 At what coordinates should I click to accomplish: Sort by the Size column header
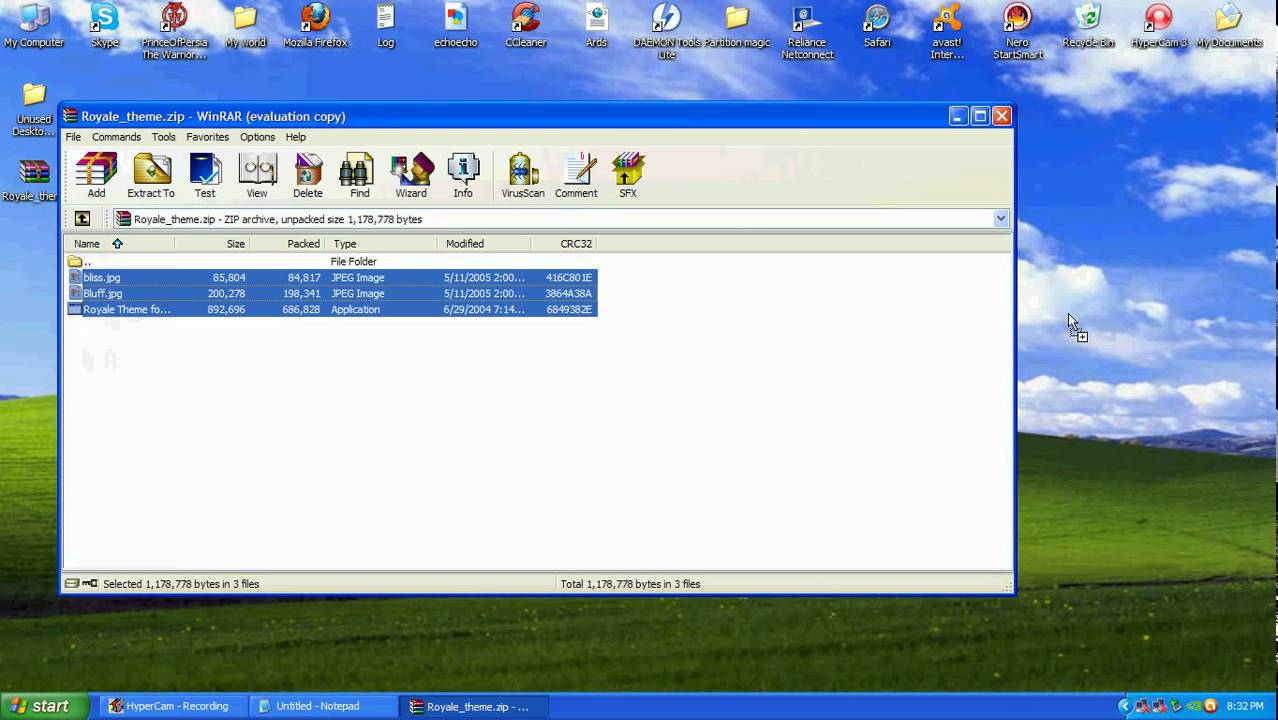pos(212,244)
